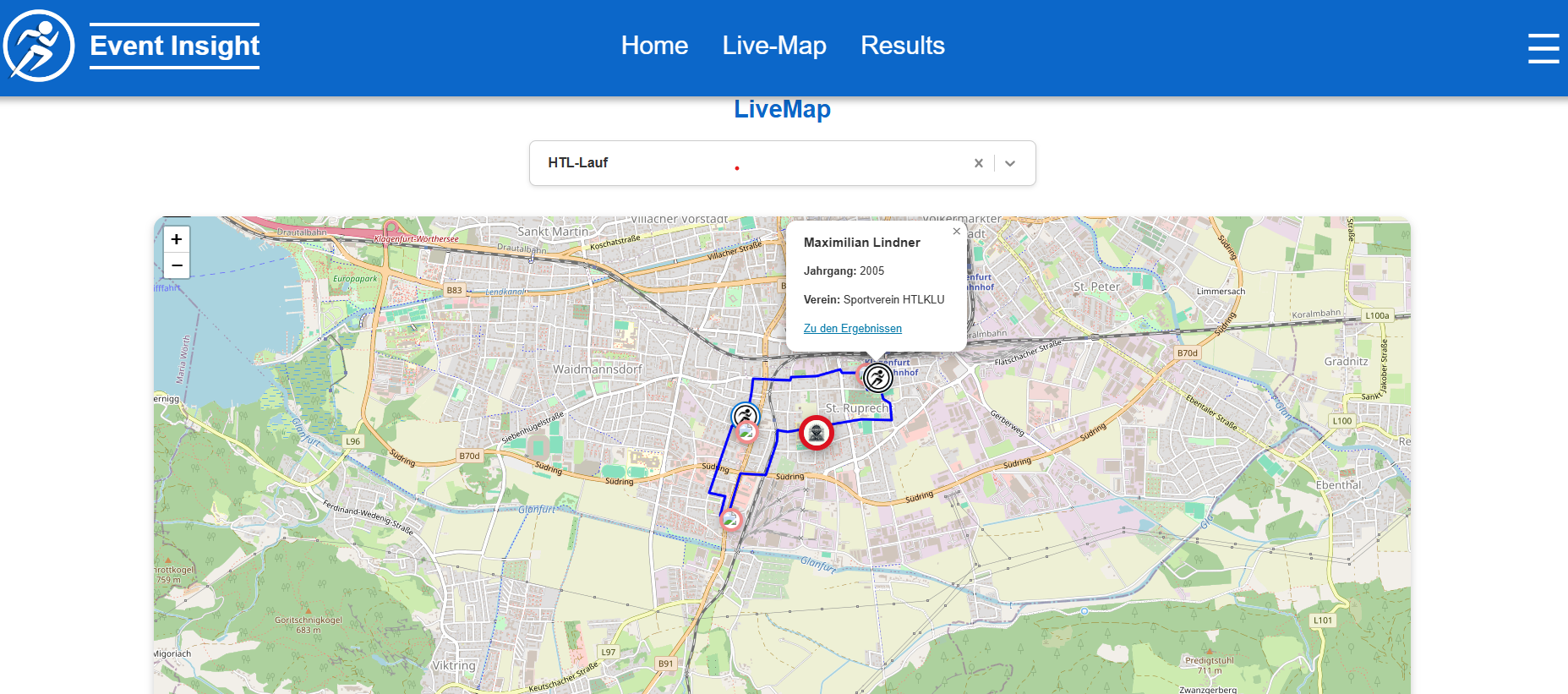Image resolution: width=1568 pixels, height=694 pixels.
Task: Clear the HTL-Lauf selection
Action: (979, 163)
